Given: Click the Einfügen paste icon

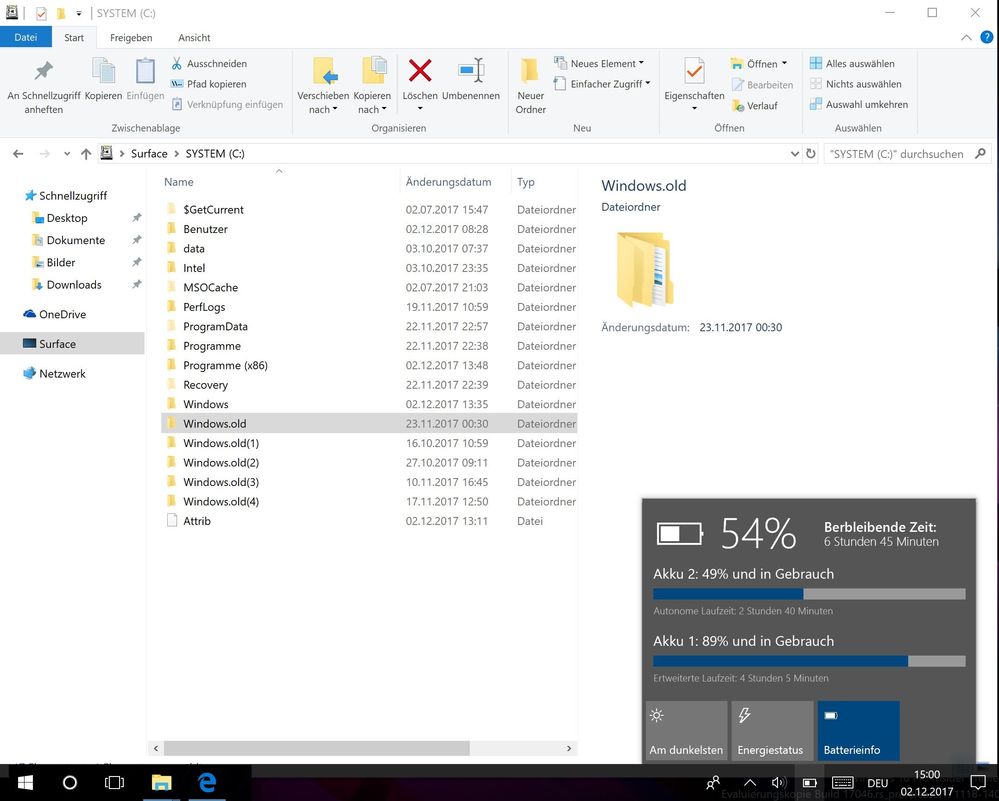Looking at the screenshot, I should click(145, 71).
